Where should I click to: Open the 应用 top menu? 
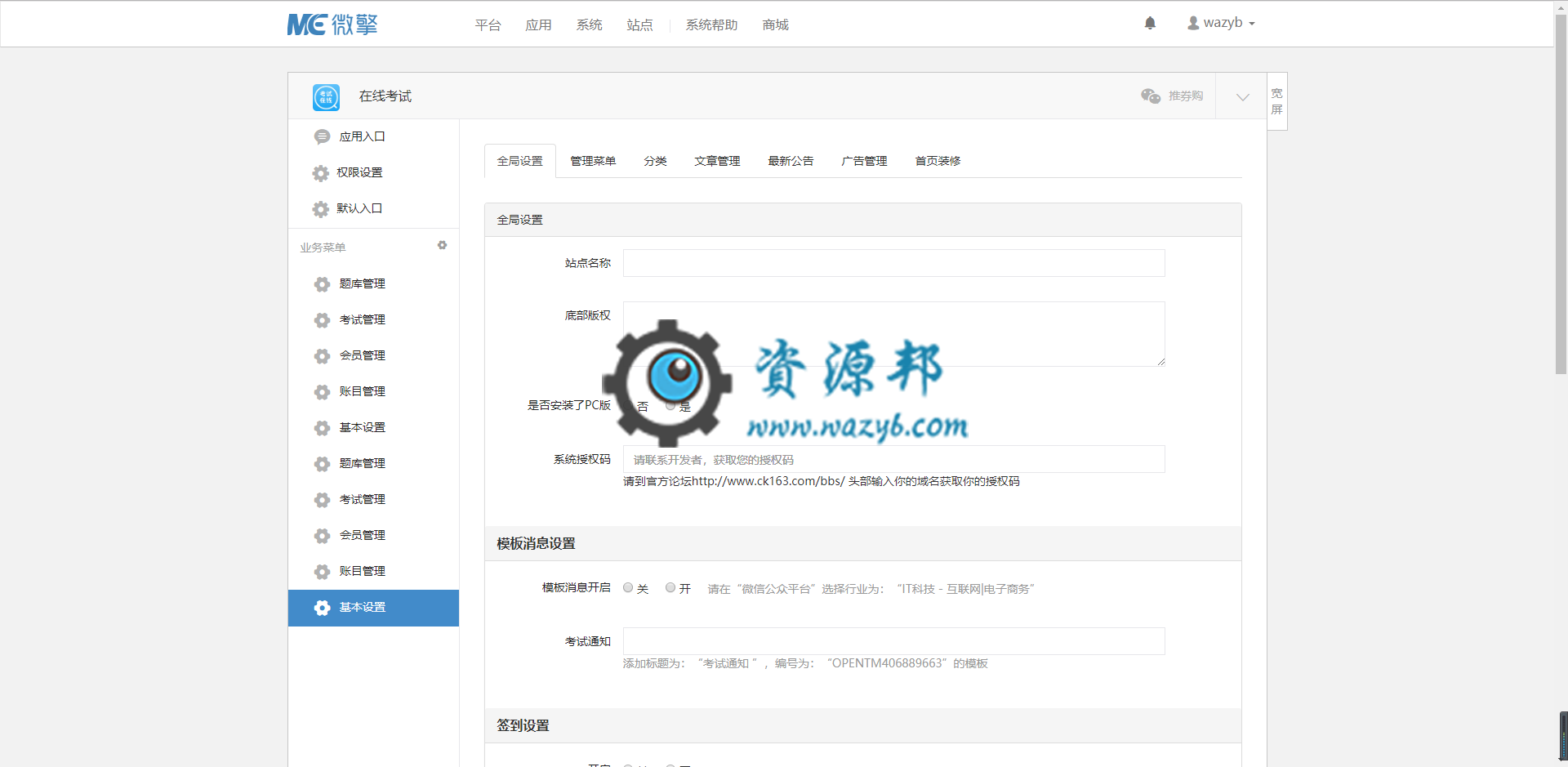tap(538, 25)
